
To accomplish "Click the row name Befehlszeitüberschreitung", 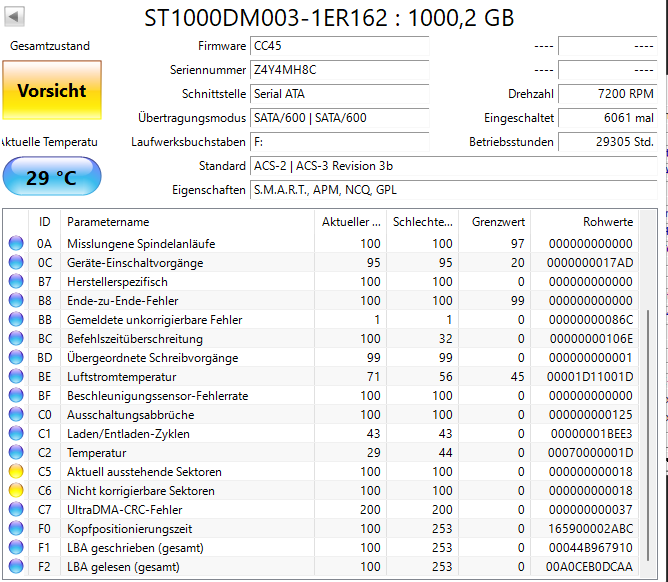I will point(135,338).
